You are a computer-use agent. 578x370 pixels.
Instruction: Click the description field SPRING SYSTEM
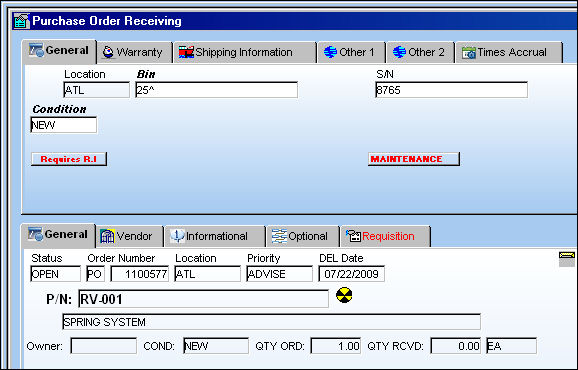pos(271,322)
